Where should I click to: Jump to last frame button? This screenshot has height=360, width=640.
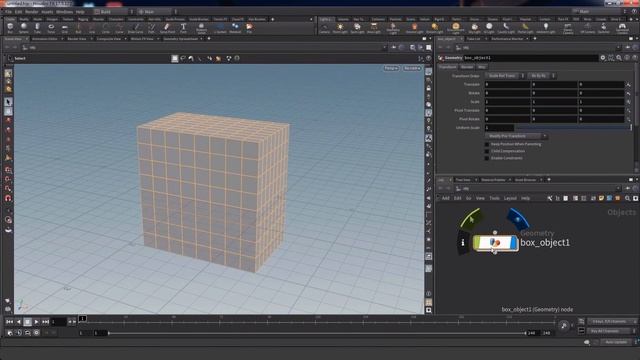46,322
